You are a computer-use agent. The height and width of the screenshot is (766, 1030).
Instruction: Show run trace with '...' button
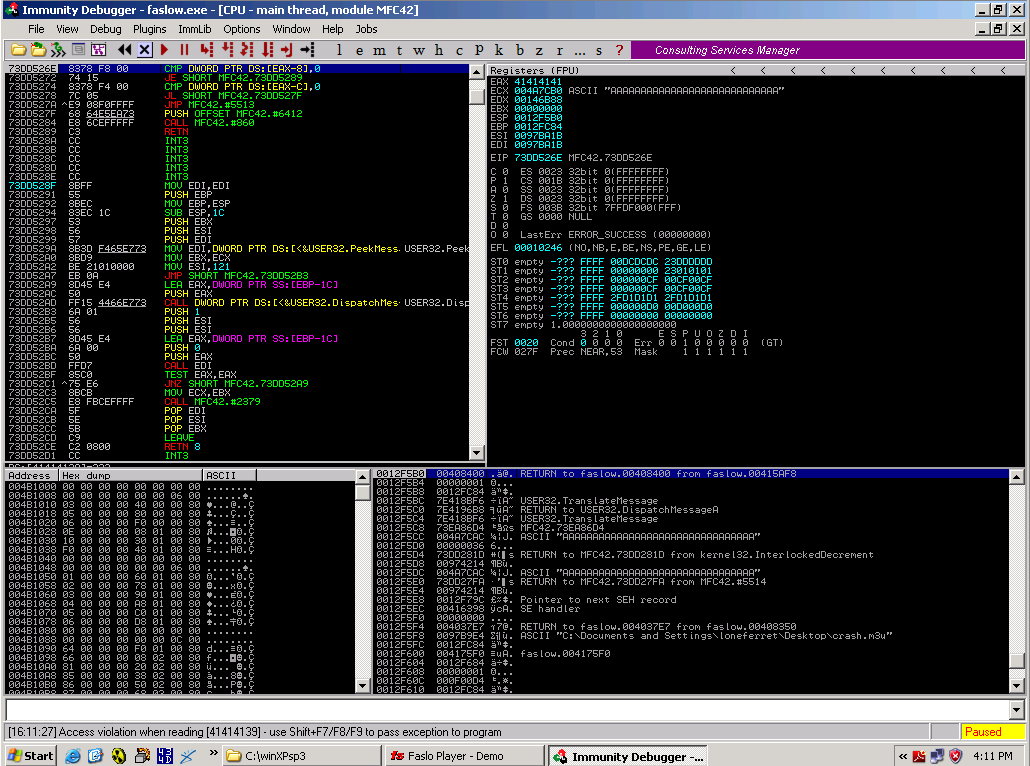tap(579, 50)
